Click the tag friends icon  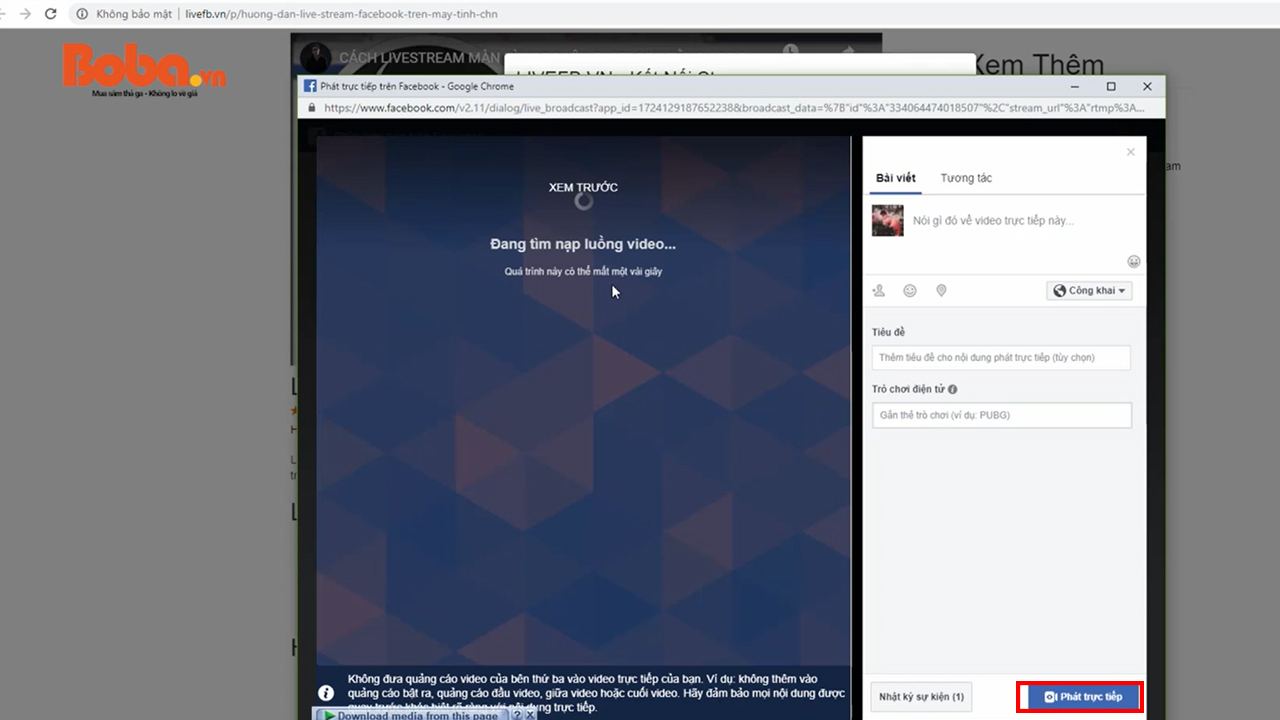pyautogui.click(x=879, y=291)
